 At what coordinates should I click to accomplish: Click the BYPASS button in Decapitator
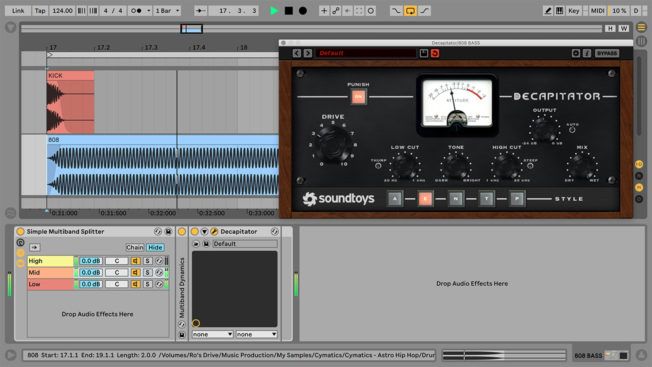[607, 53]
